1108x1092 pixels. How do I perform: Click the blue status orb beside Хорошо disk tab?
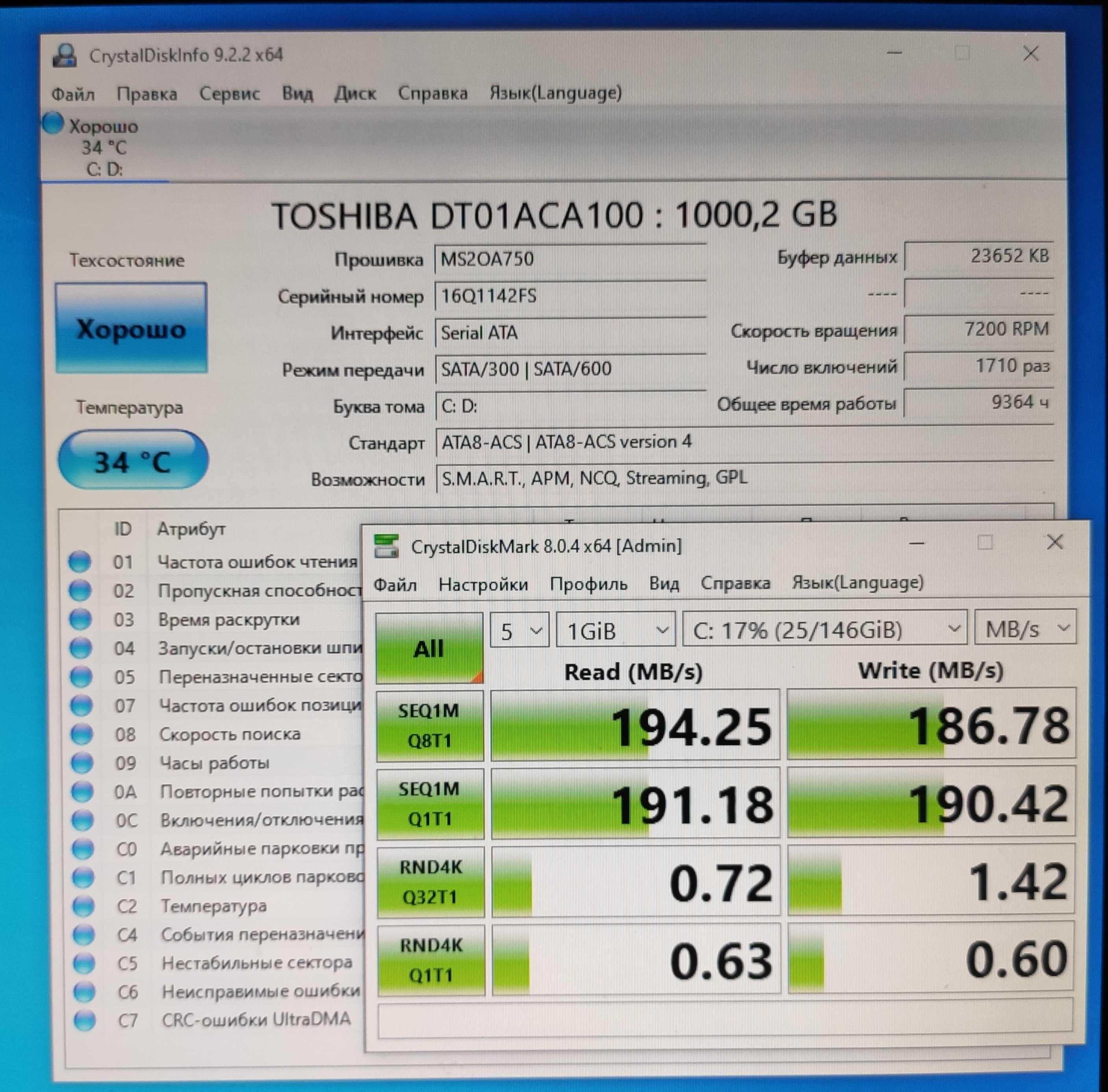pos(53,123)
